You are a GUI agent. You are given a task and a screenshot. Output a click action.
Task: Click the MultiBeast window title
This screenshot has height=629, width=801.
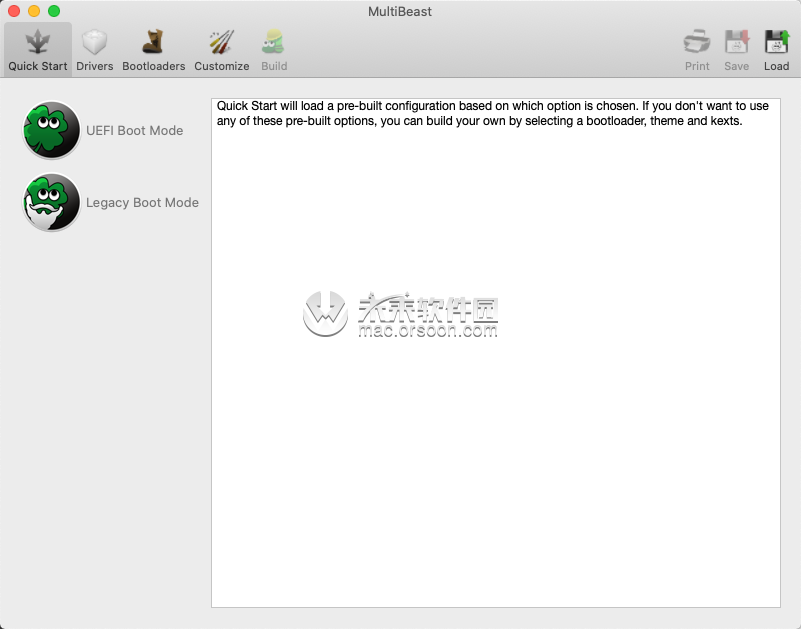pyautogui.click(x=399, y=11)
